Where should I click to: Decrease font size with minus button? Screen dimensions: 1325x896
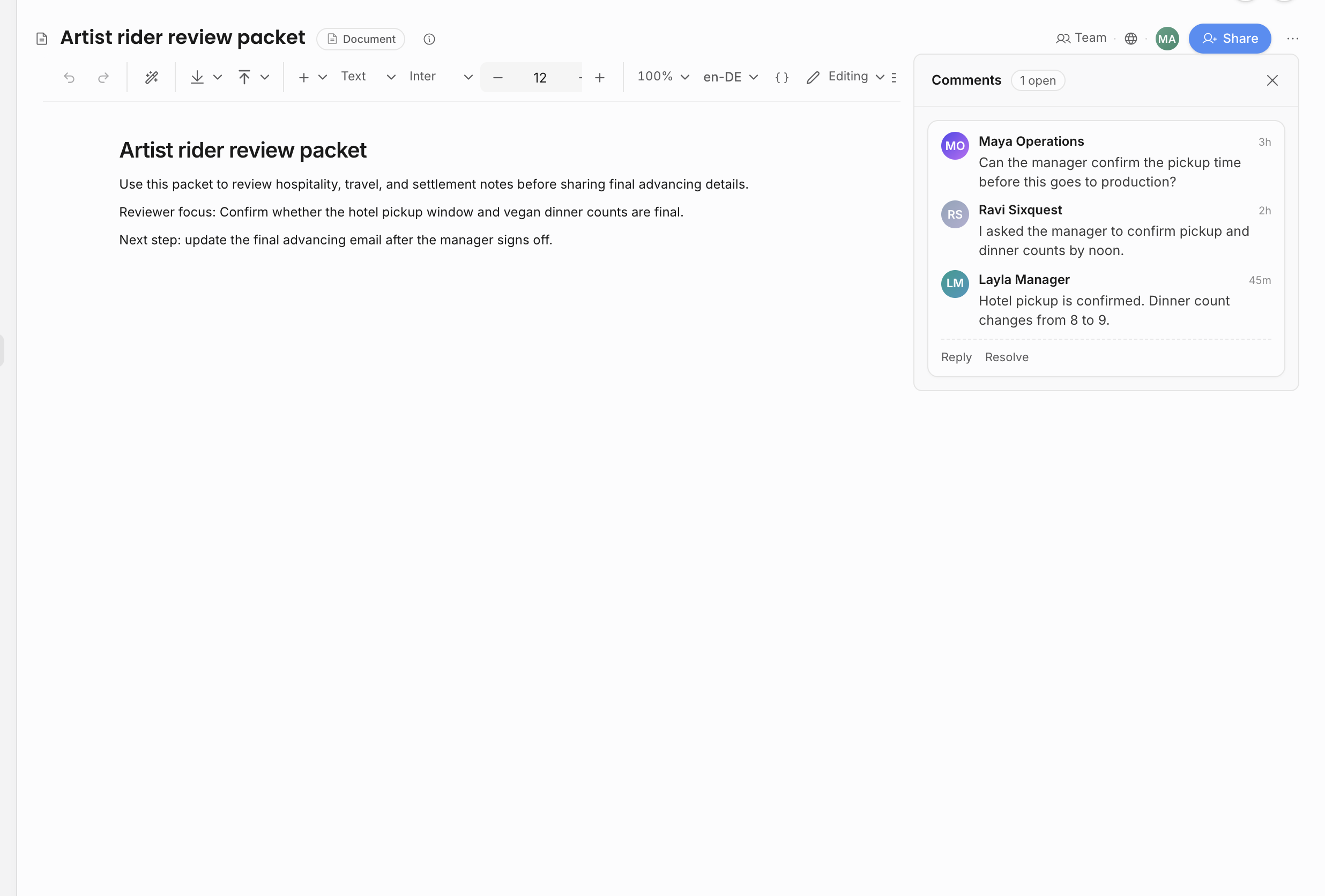pyautogui.click(x=498, y=78)
